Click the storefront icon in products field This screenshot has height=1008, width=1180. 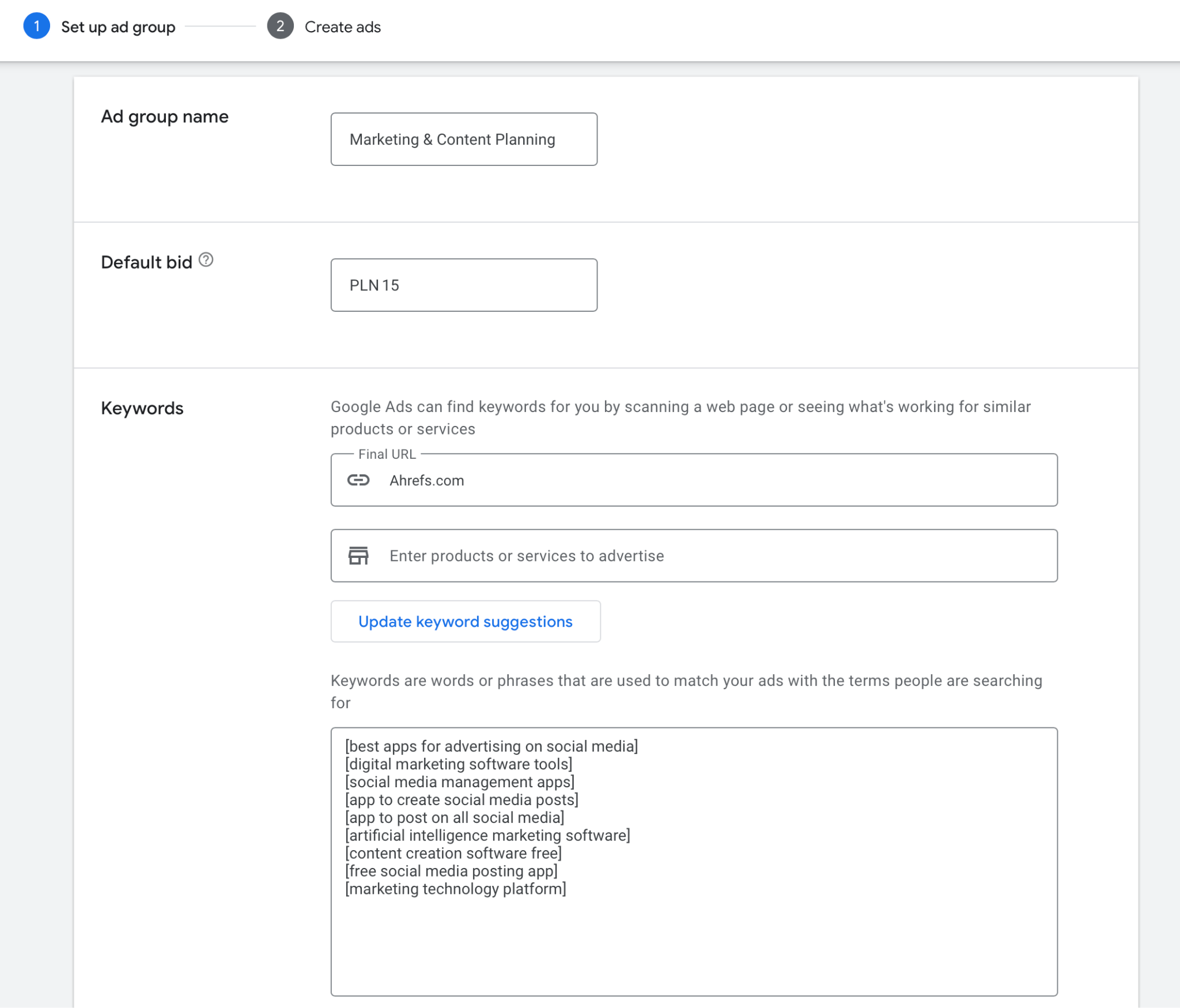[358, 555]
